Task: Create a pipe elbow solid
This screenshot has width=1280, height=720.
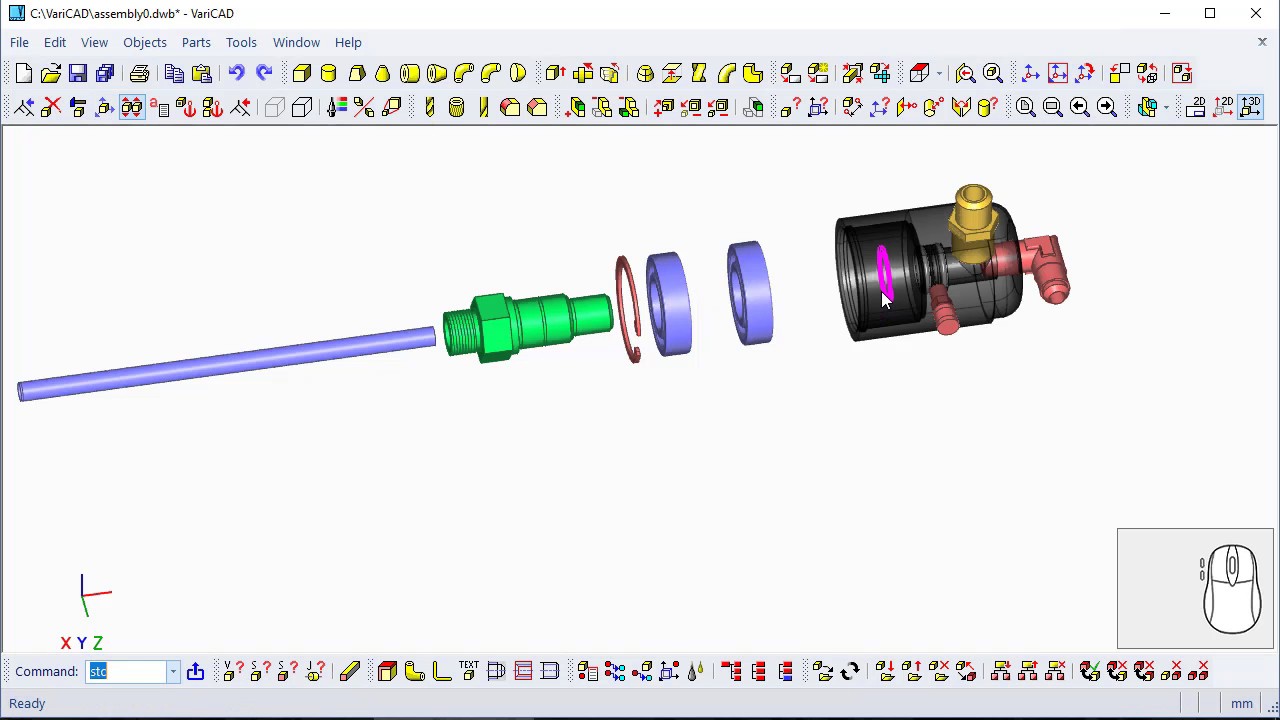Action: [x=463, y=73]
